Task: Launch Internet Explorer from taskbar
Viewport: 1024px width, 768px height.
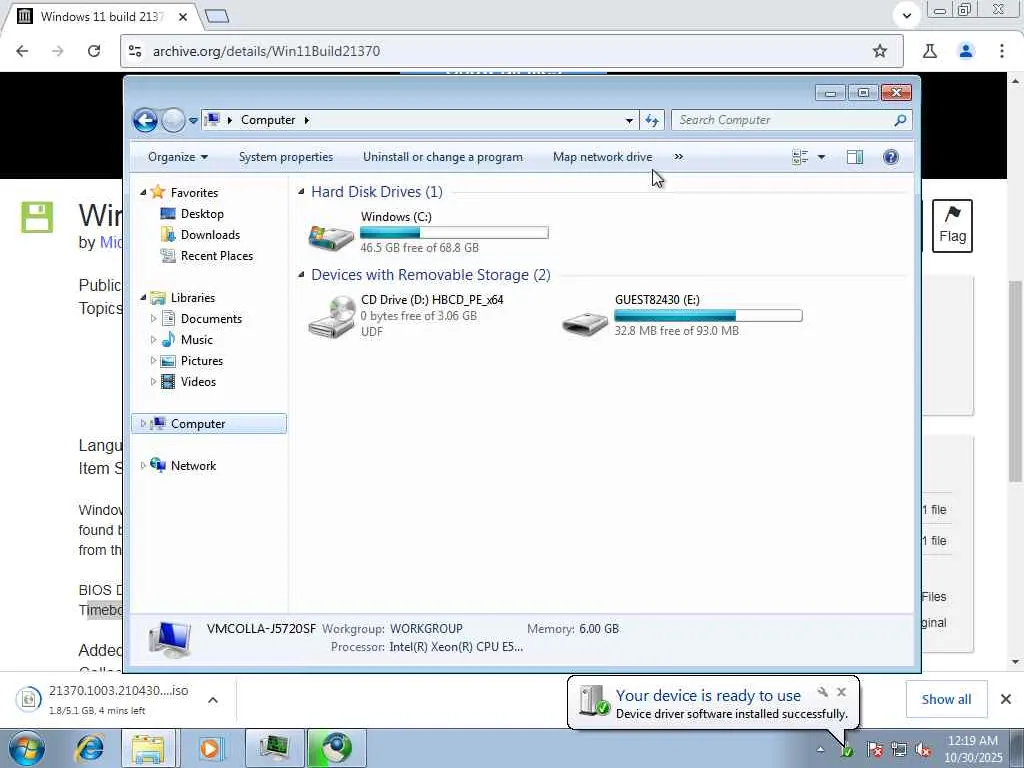Action: (x=89, y=748)
